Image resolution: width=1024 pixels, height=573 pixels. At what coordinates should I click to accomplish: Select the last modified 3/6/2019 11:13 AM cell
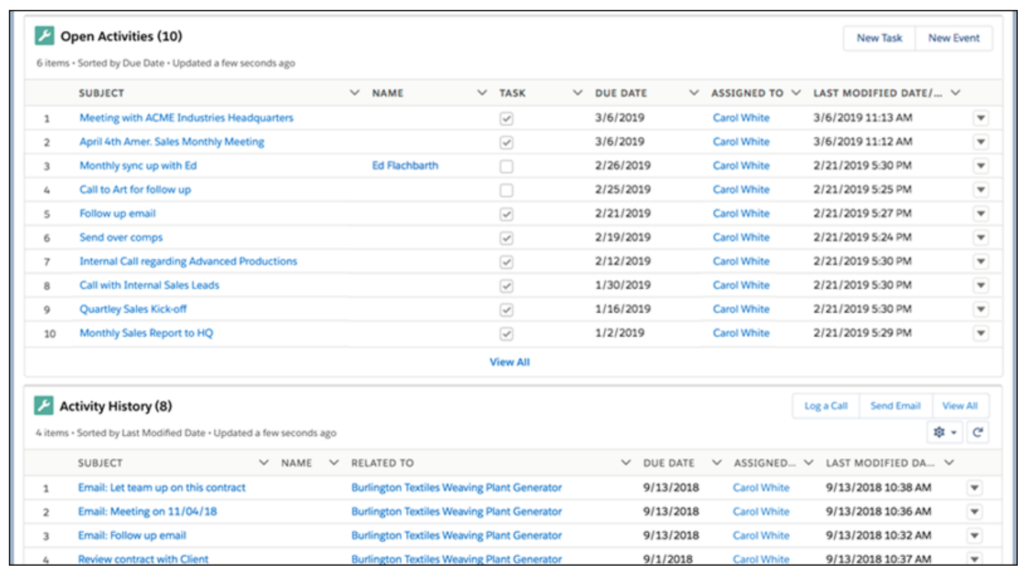point(863,118)
